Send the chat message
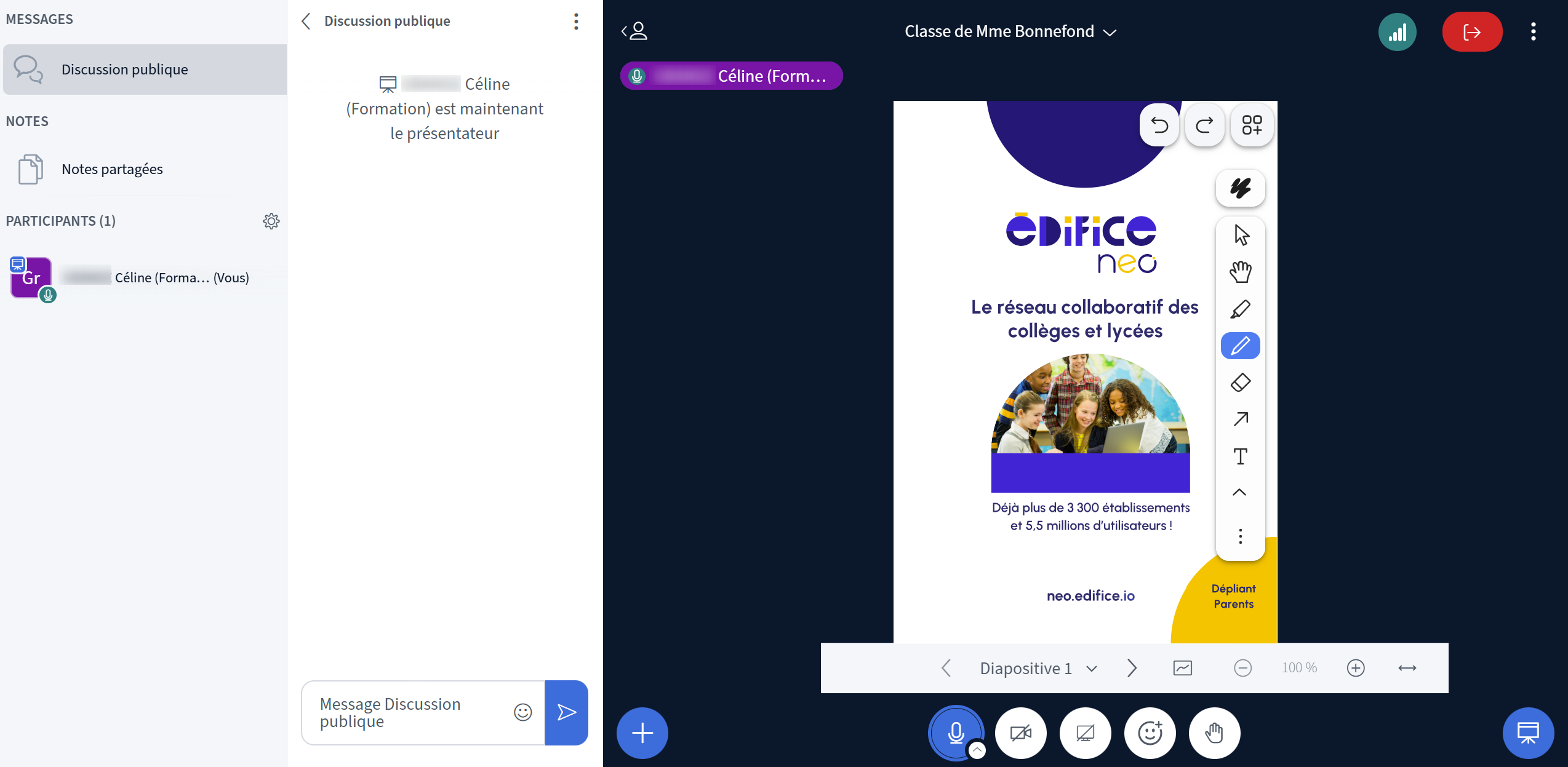The height and width of the screenshot is (767, 1568). pos(566,712)
